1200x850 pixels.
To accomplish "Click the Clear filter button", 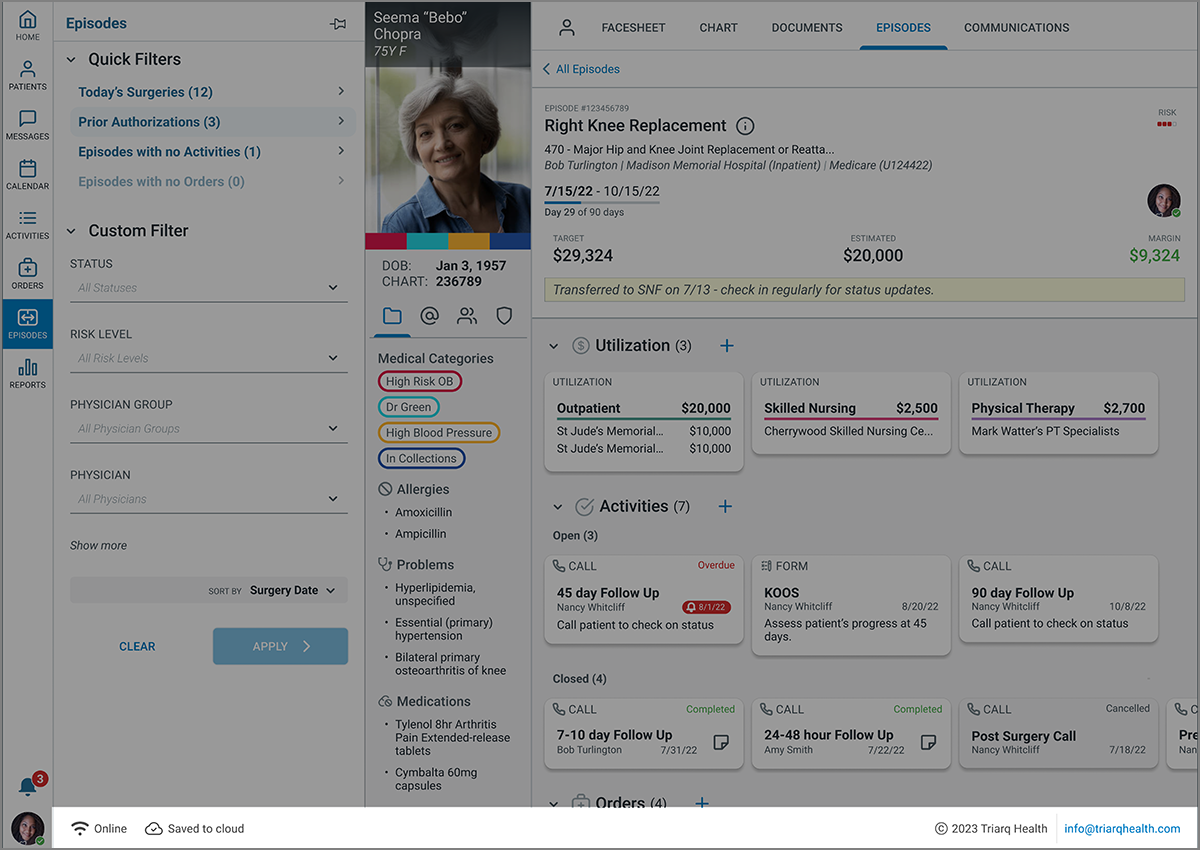I will 137,647.
